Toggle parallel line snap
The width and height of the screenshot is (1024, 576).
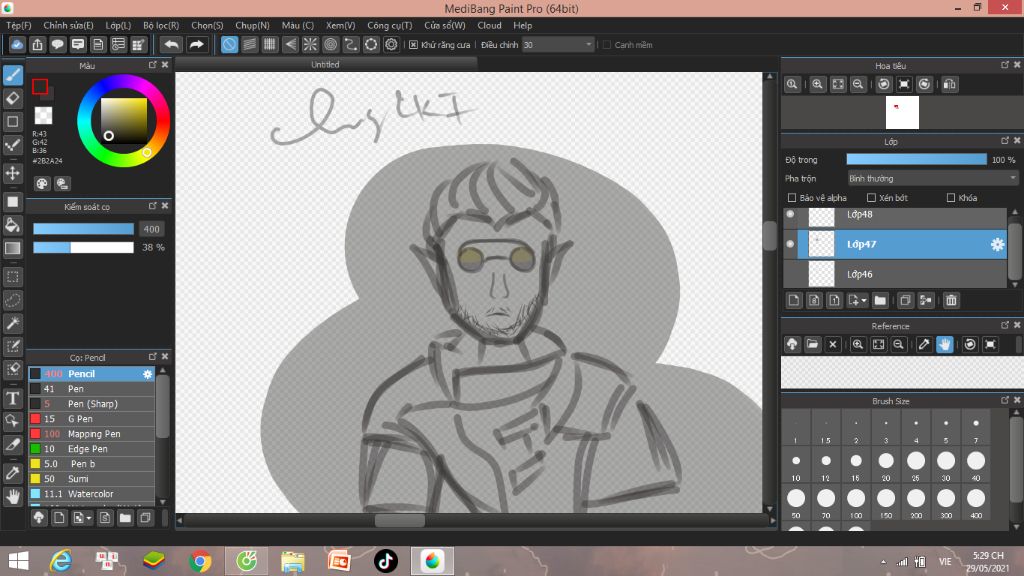(x=249, y=44)
